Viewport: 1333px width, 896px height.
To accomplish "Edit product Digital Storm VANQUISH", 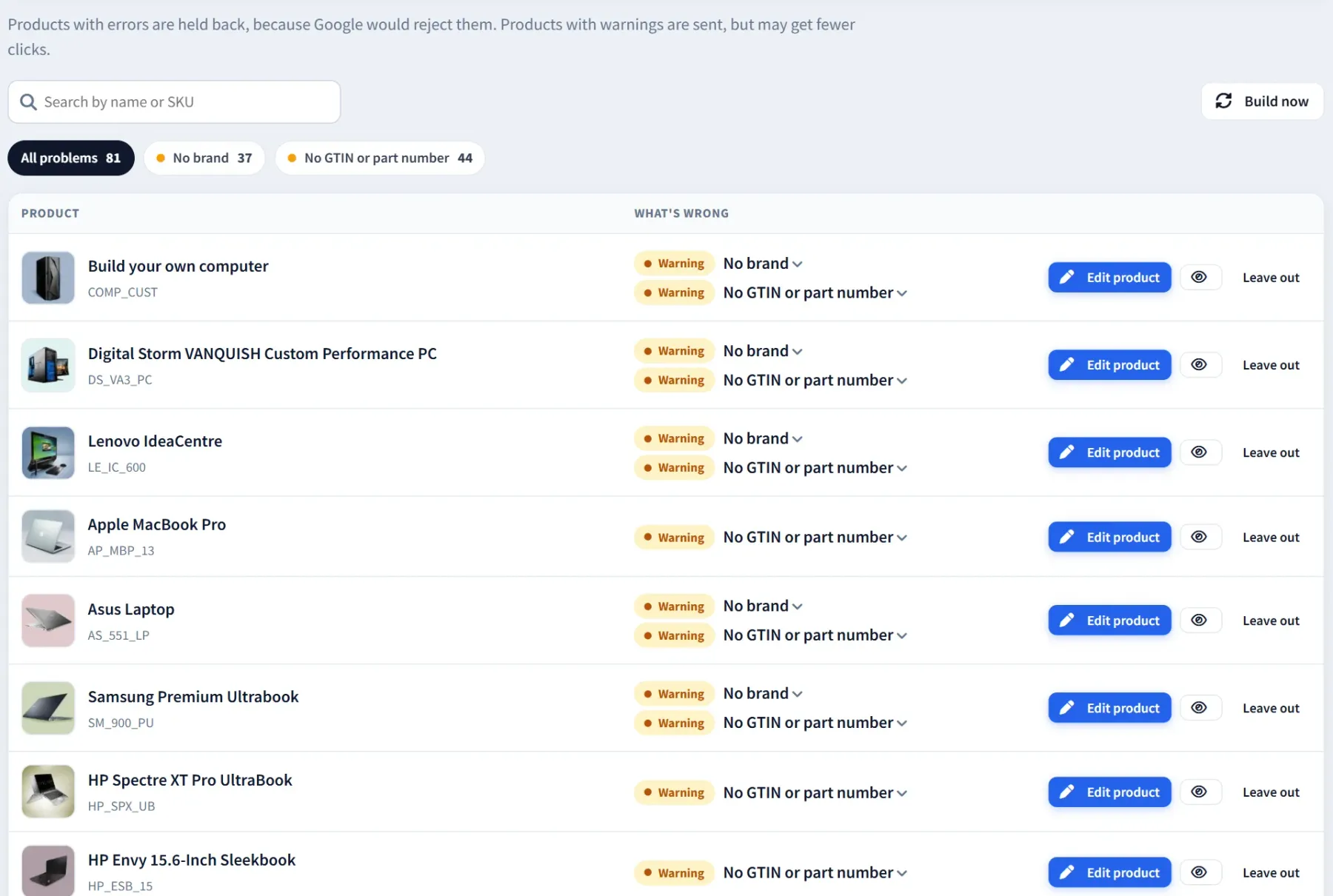I will pos(1109,364).
